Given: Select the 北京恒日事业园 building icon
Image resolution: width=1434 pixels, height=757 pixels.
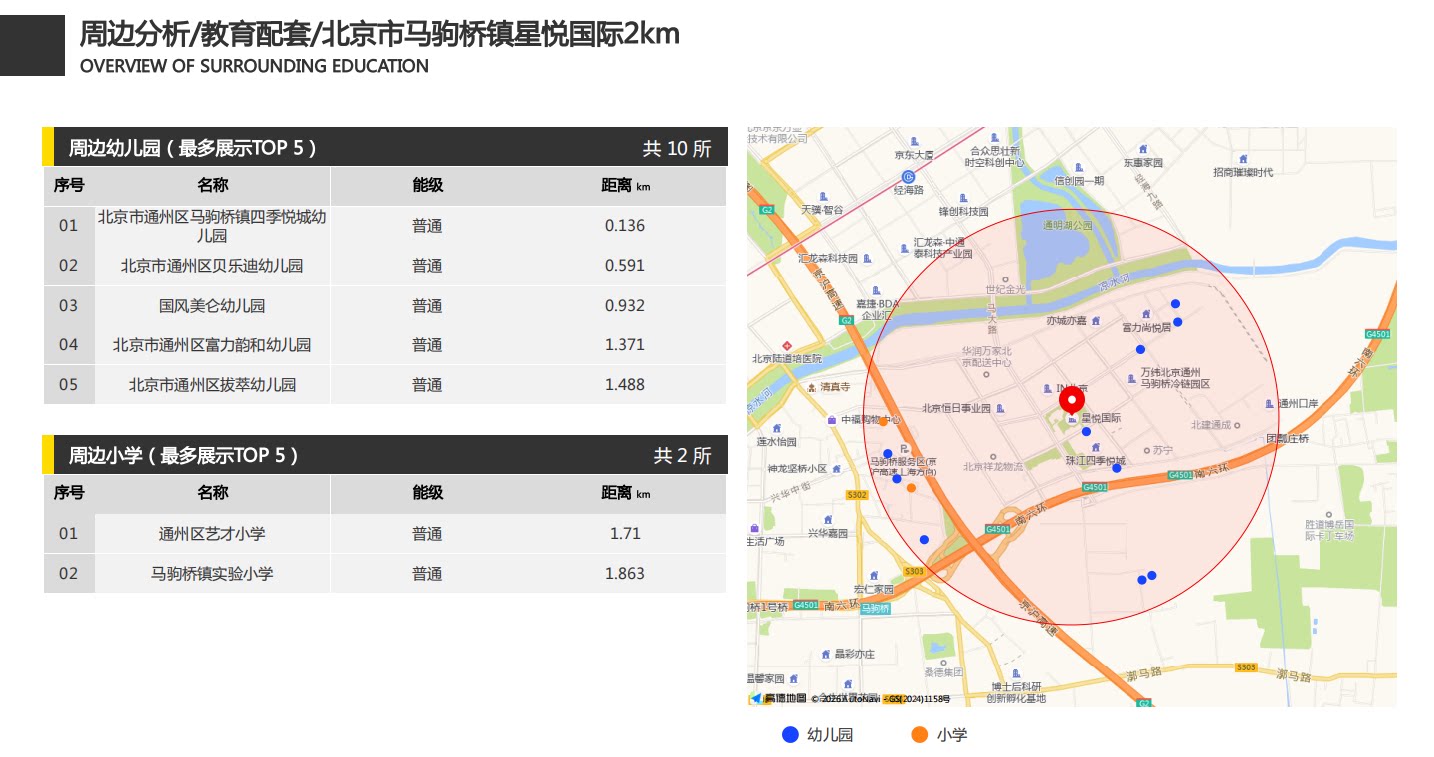Looking at the screenshot, I should [x=1000, y=408].
